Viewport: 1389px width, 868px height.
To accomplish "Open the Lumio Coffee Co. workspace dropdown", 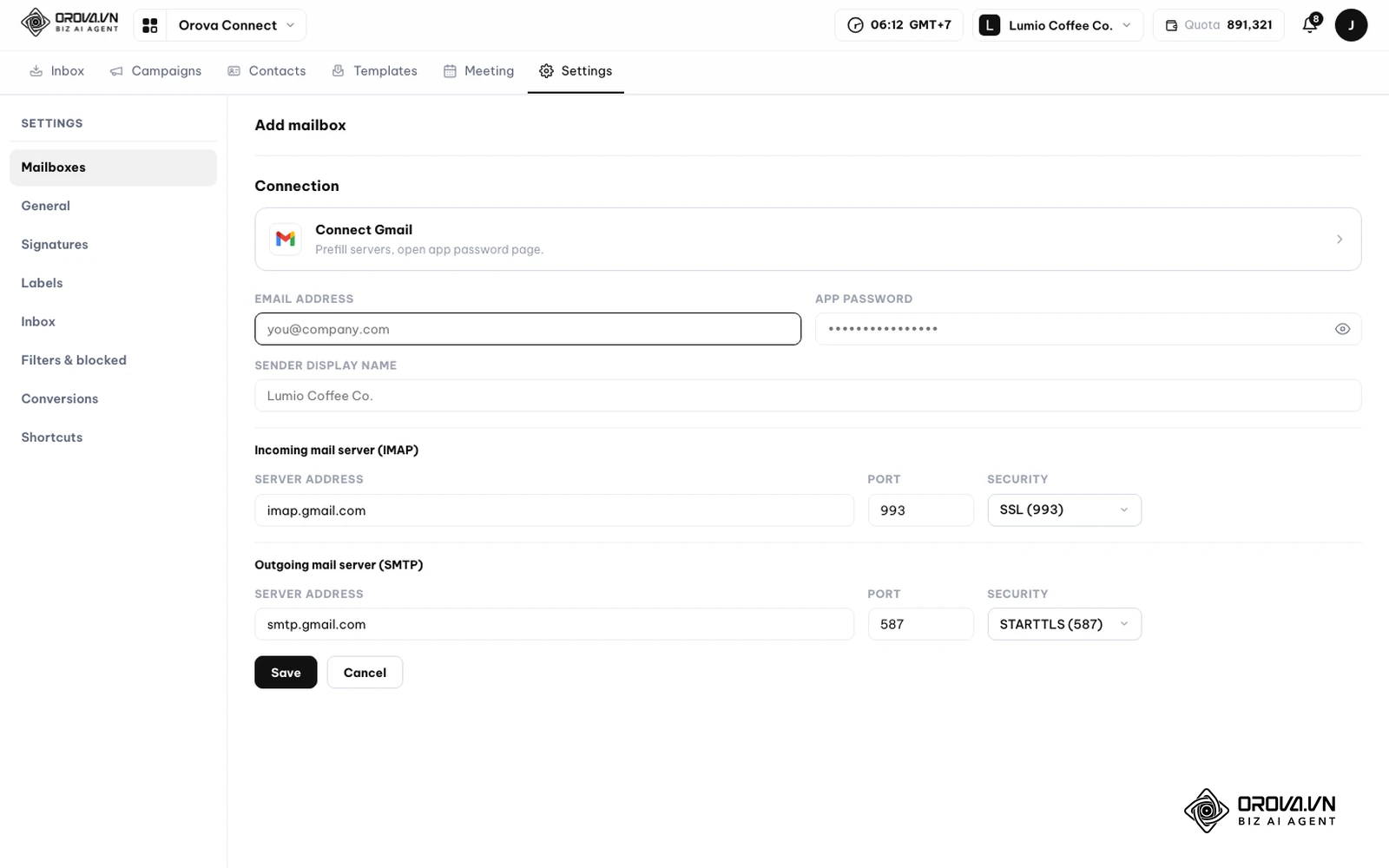I will [1057, 25].
